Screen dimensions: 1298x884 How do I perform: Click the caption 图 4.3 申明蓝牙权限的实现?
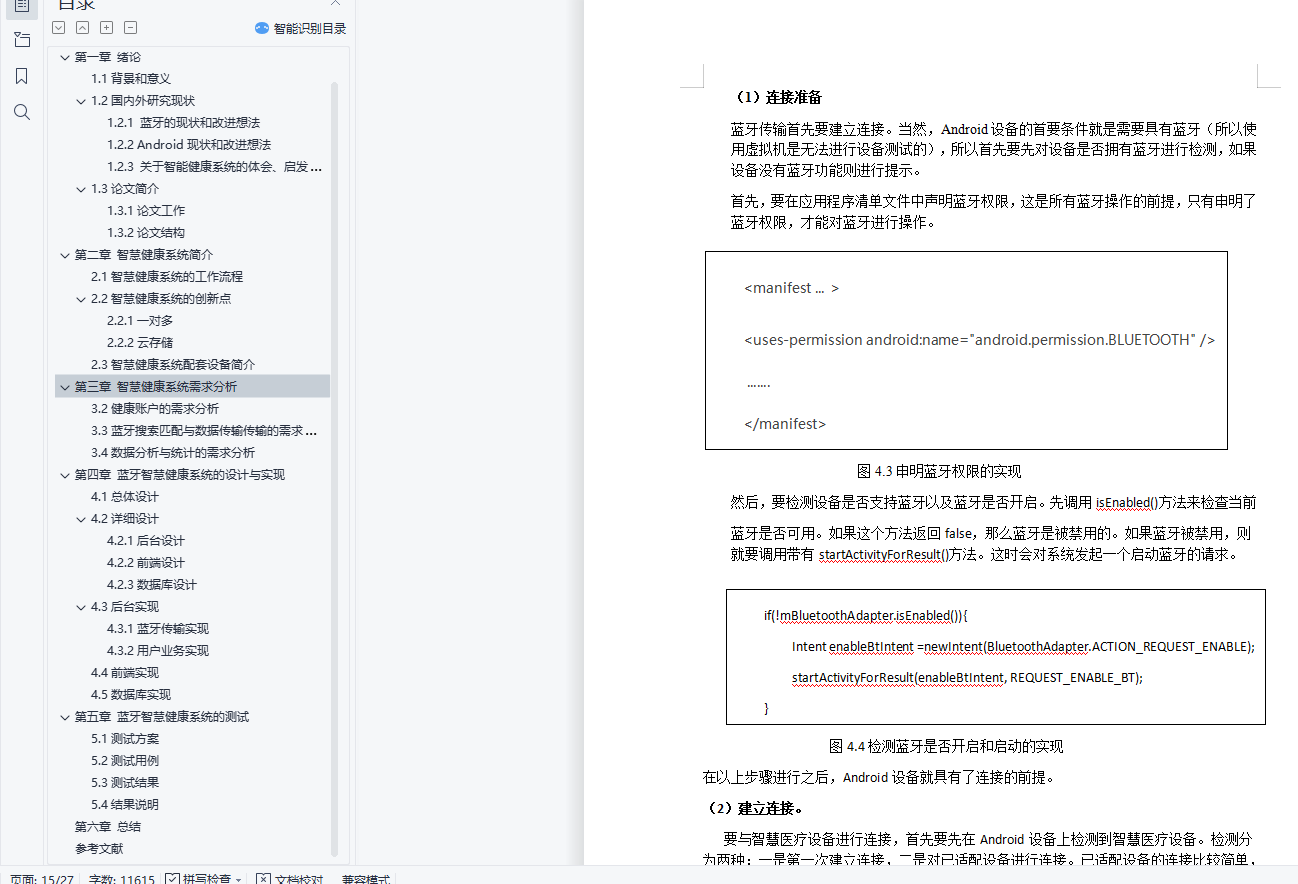click(x=939, y=471)
